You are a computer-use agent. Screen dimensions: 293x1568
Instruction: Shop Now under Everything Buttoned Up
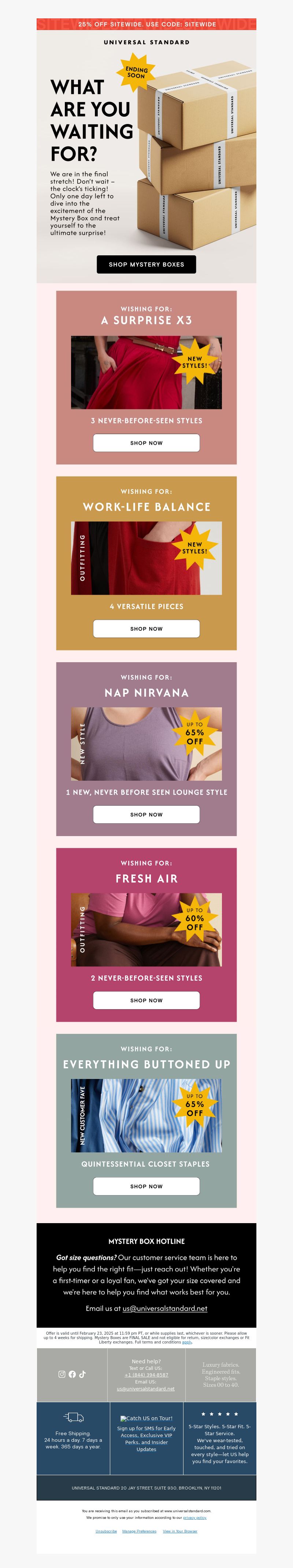coord(146,1186)
